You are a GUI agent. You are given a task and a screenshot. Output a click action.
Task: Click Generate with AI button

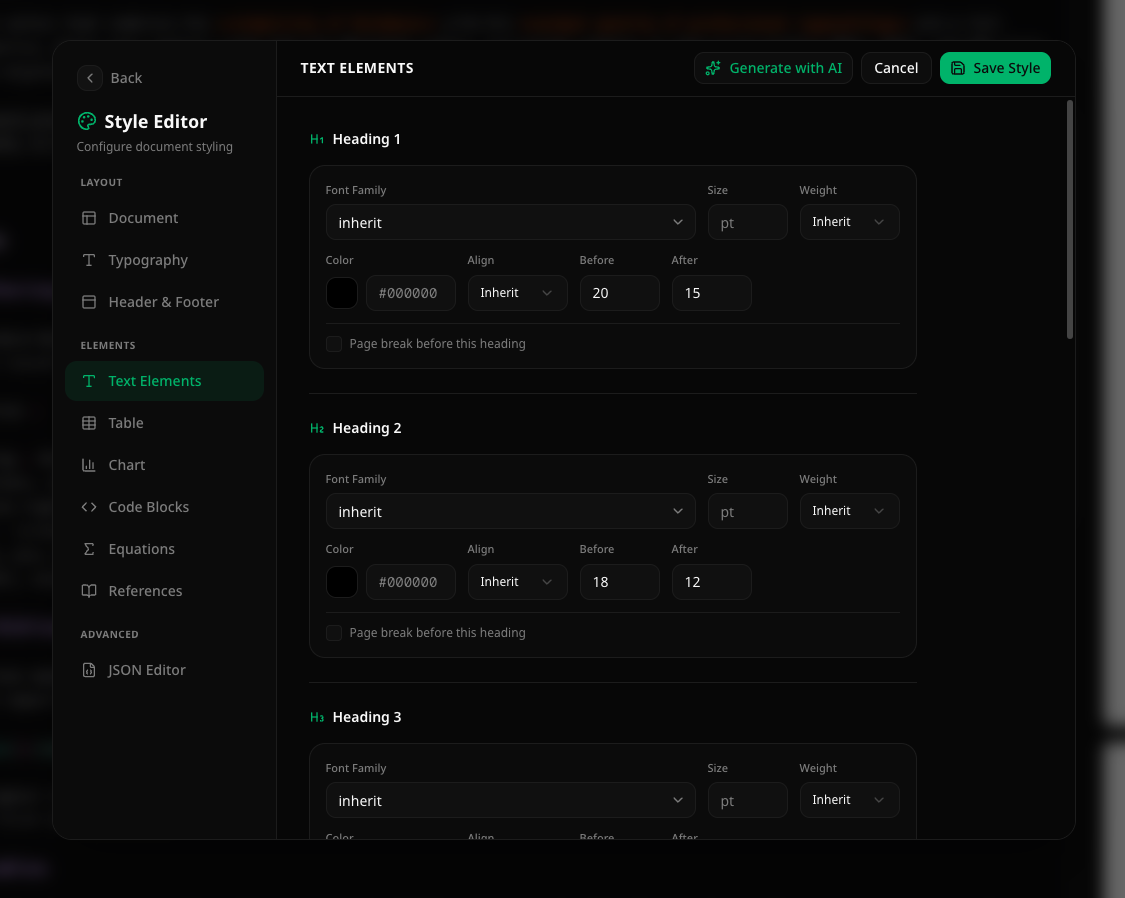point(773,68)
